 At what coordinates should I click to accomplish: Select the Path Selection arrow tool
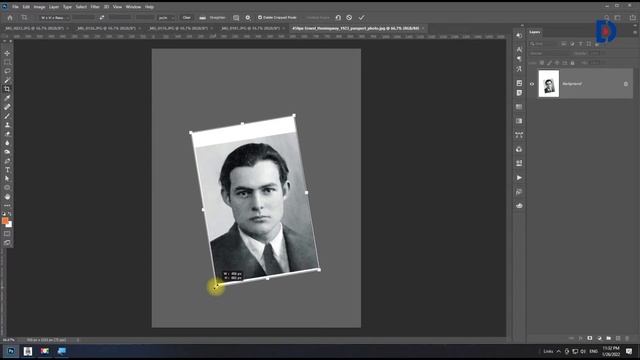(x=7, y=179)
